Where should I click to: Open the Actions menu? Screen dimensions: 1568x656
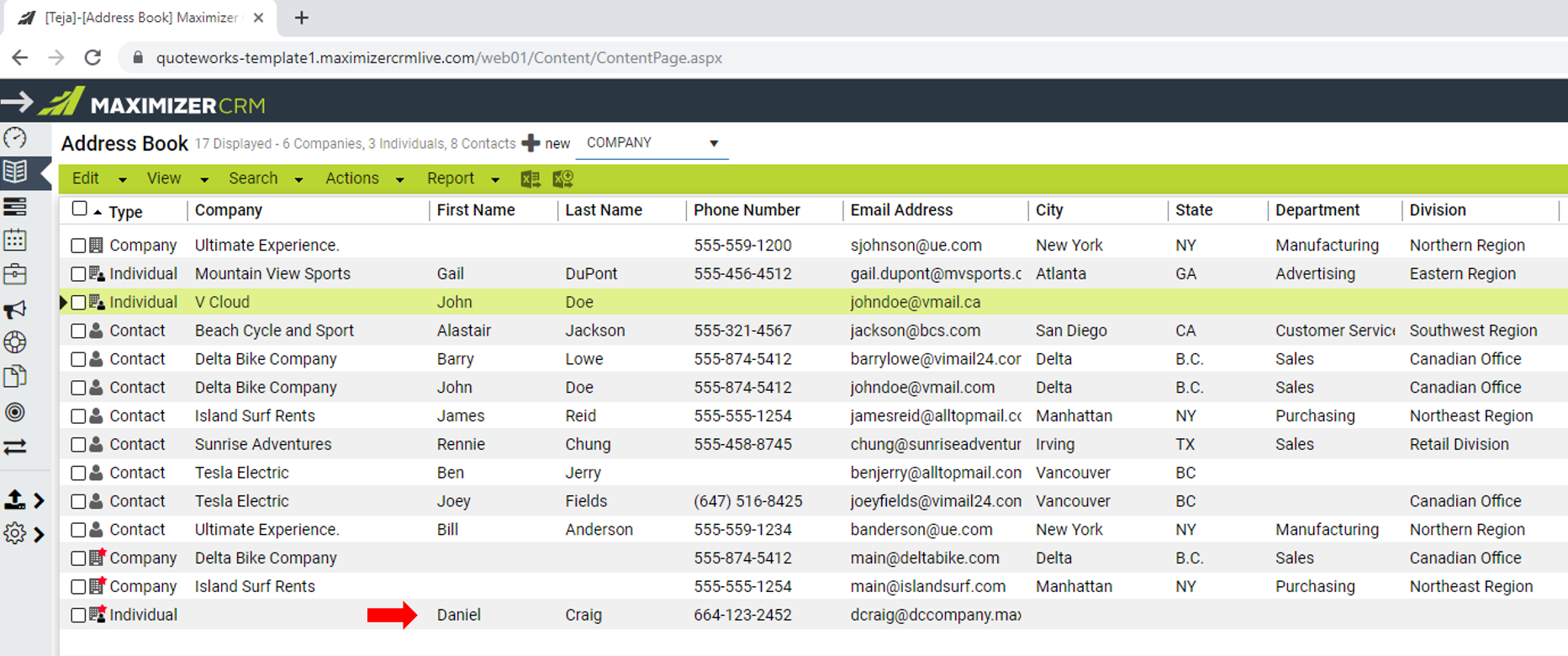[364, 178]
